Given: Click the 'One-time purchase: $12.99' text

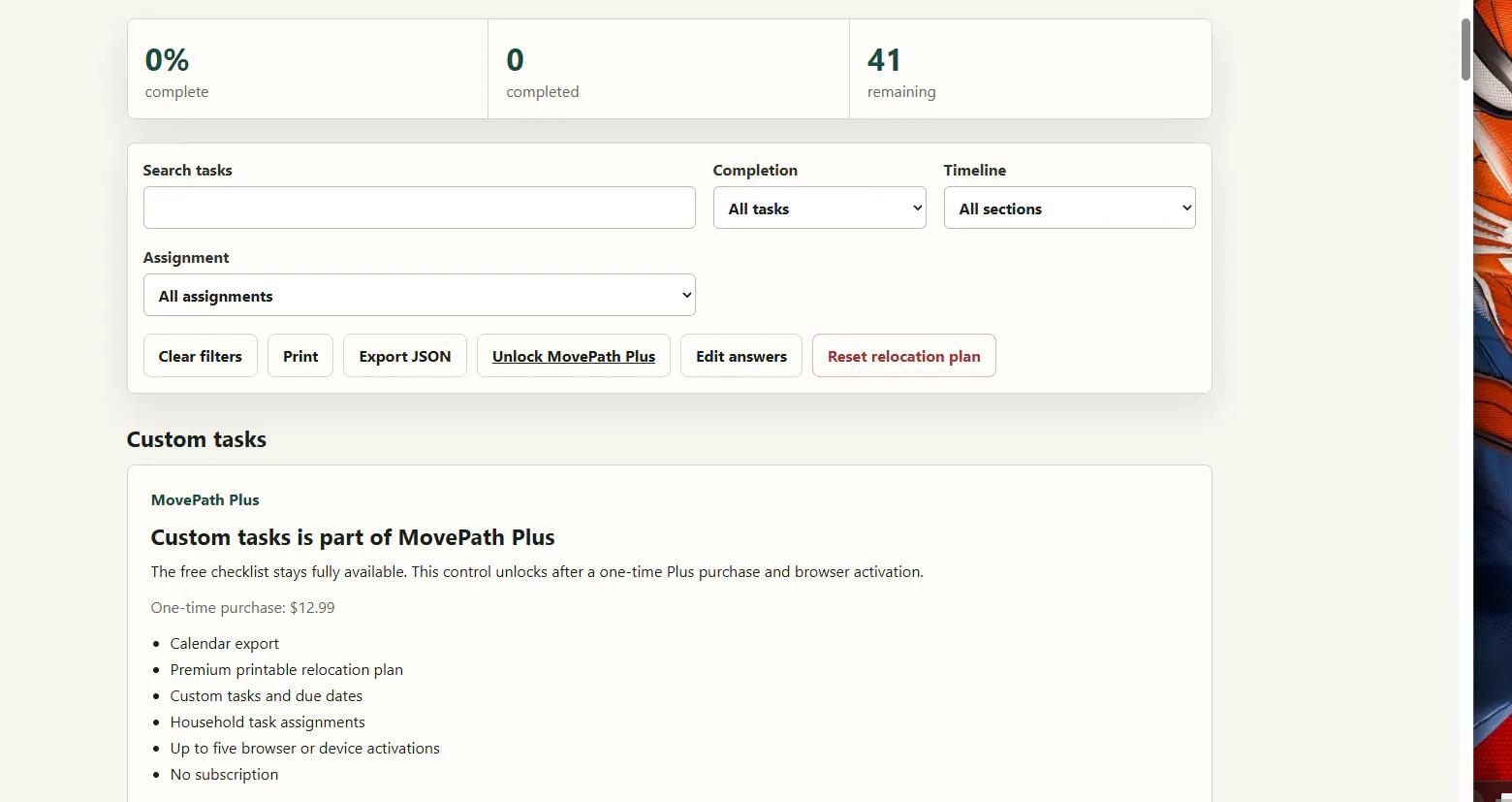Looking at the screenshot, I should click(x=243, y=608).
